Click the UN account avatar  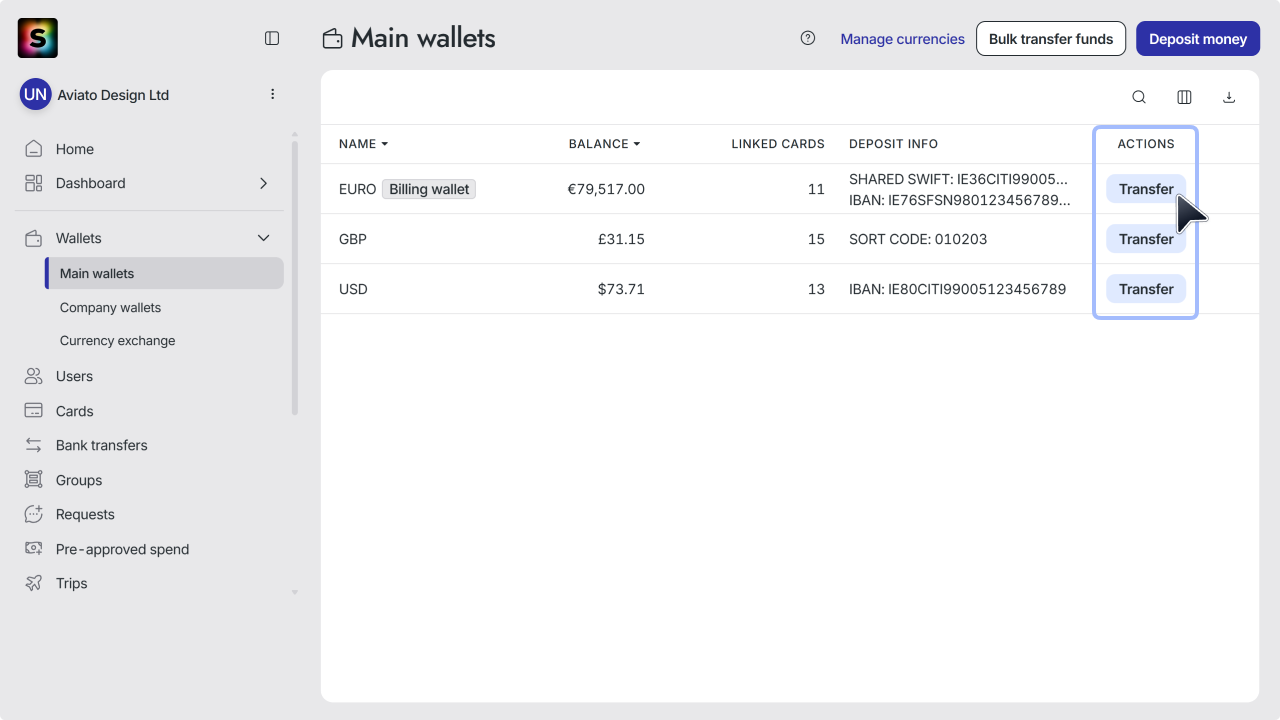pos(35,95)
